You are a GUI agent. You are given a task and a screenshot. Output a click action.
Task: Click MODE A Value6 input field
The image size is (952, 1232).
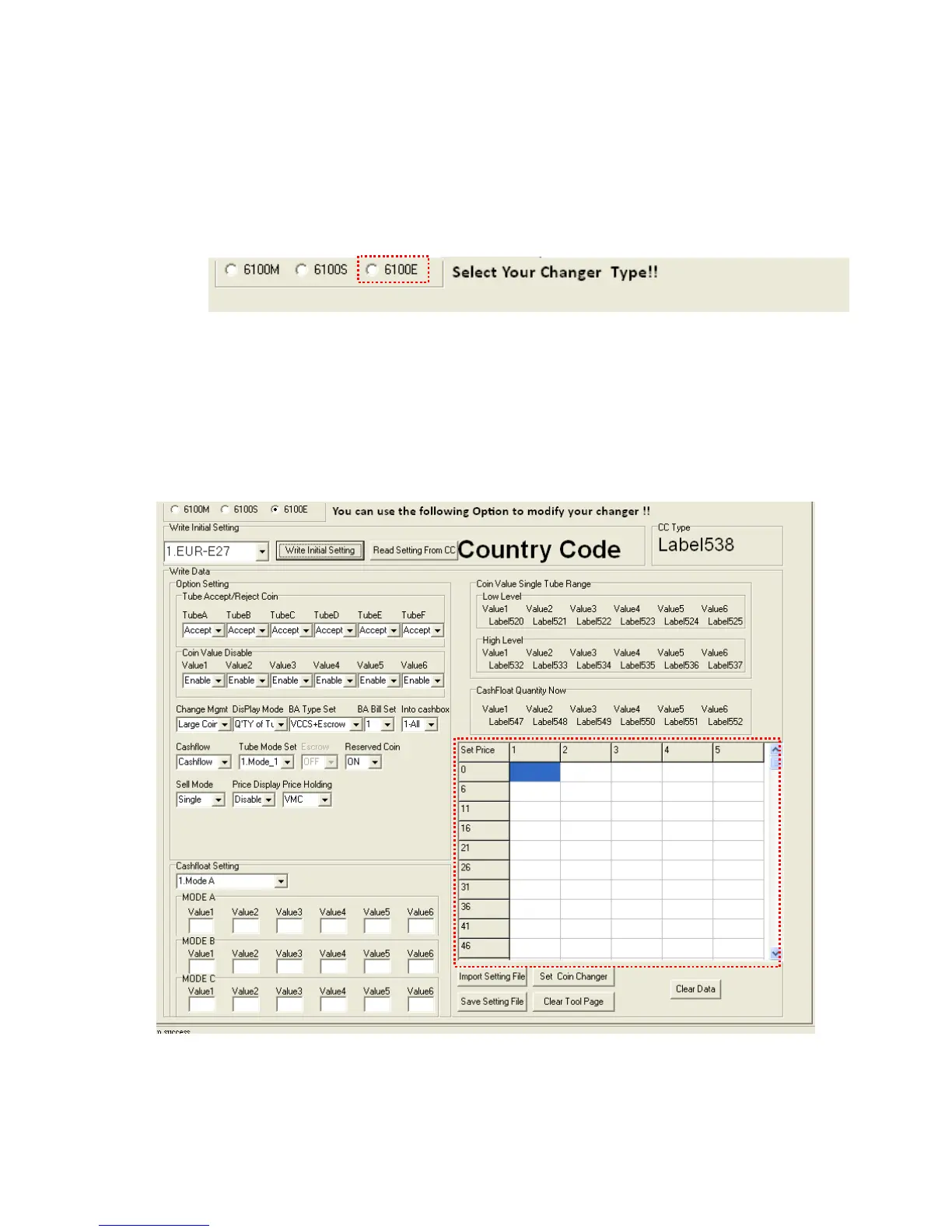421,926
